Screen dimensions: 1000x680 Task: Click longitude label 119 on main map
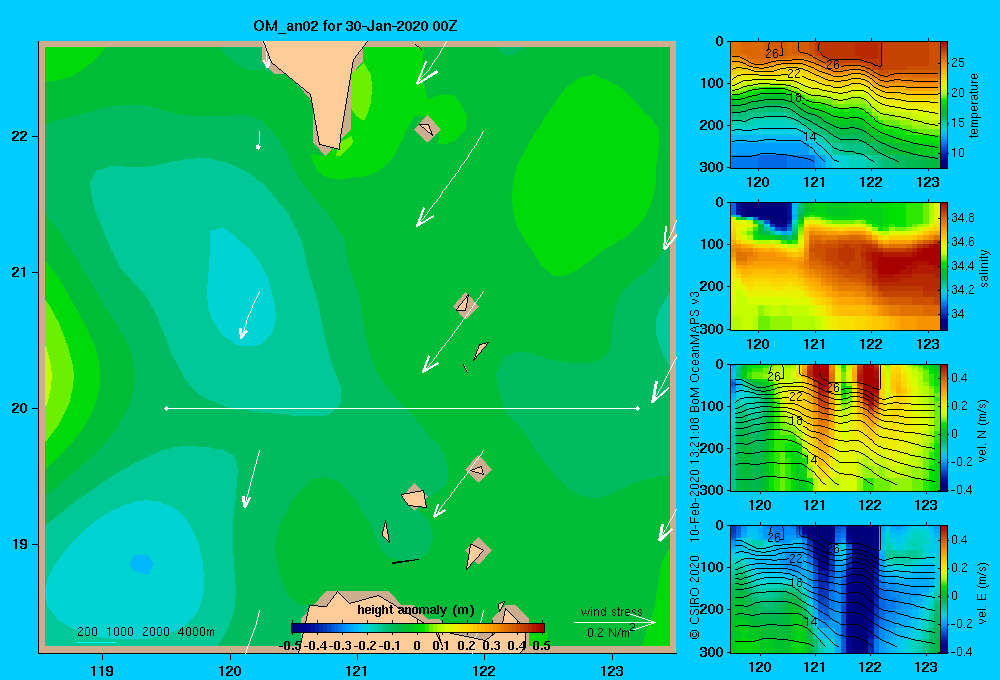tap(103, 671)
